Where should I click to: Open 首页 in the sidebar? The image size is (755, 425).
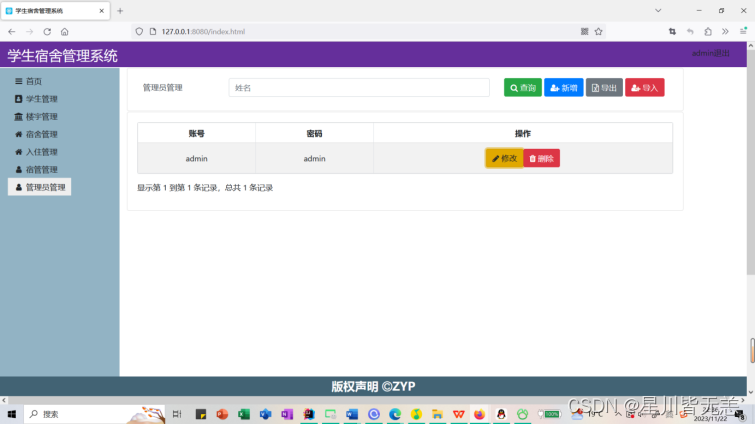click(28, 81)
